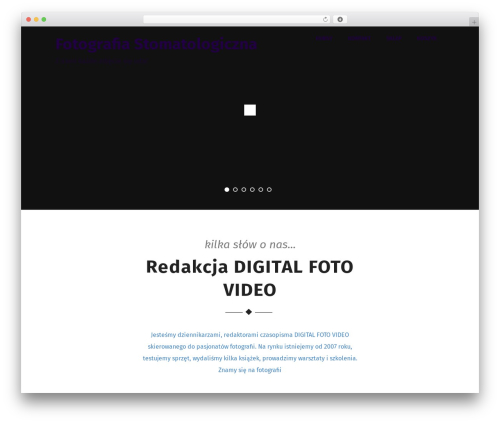Screen dimensions: 500x423
Task: Click the white square in the slider center
Action: 250,110
